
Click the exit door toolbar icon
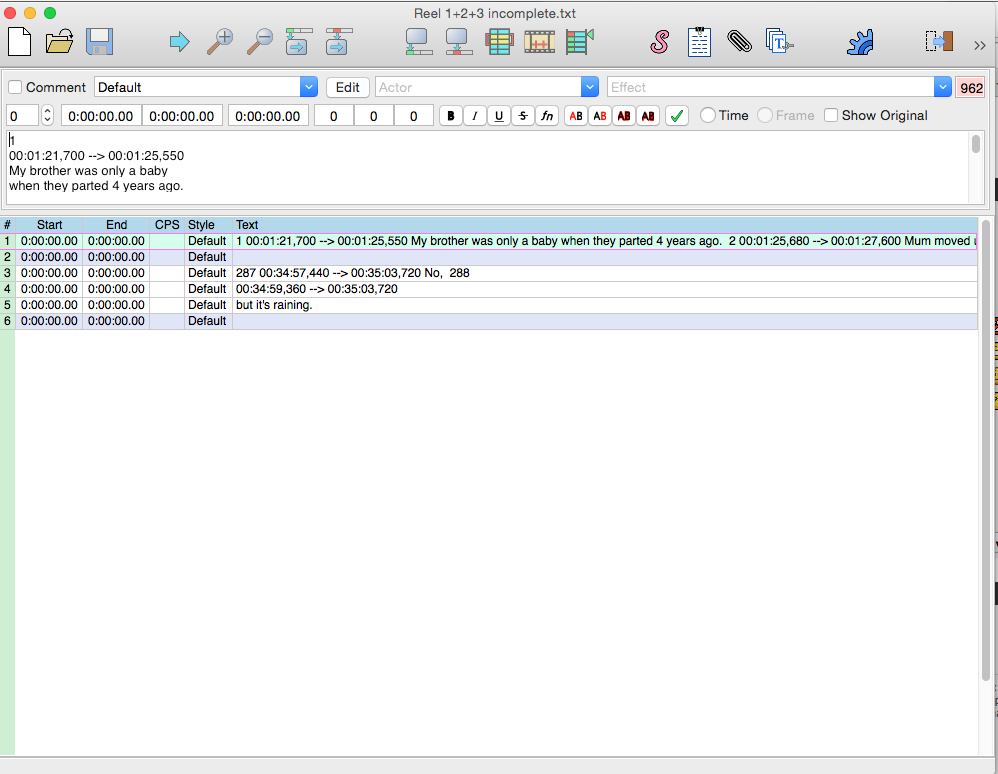coord(939,42)
